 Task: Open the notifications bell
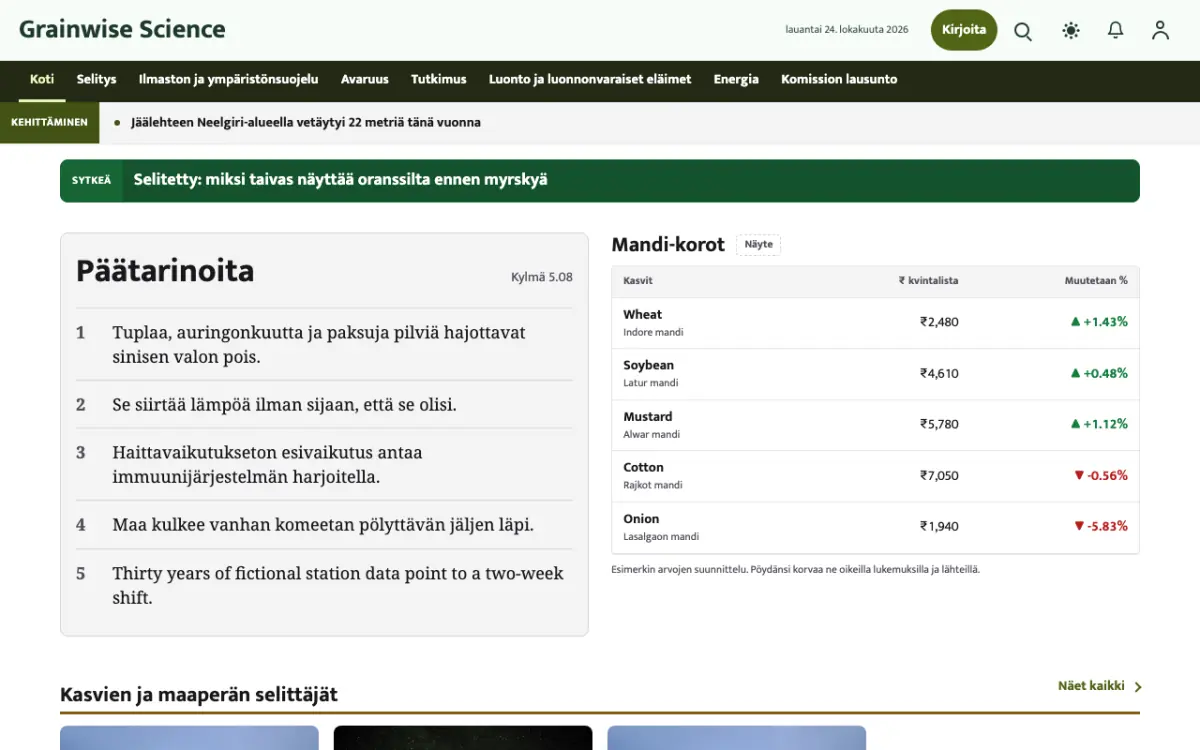[x=1116, y=31]
